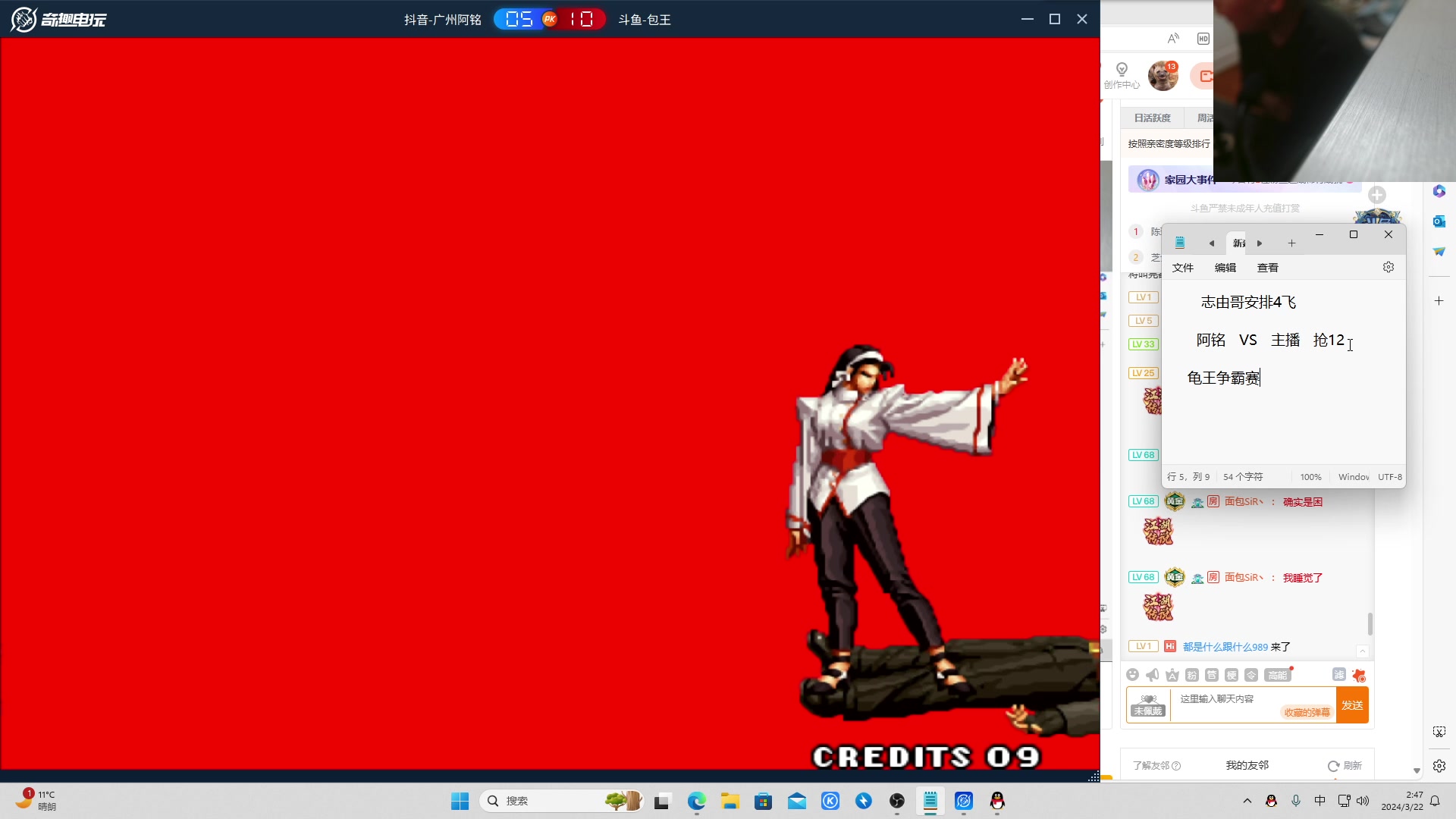Open the Mail app from taskbar

pos(796,801)
